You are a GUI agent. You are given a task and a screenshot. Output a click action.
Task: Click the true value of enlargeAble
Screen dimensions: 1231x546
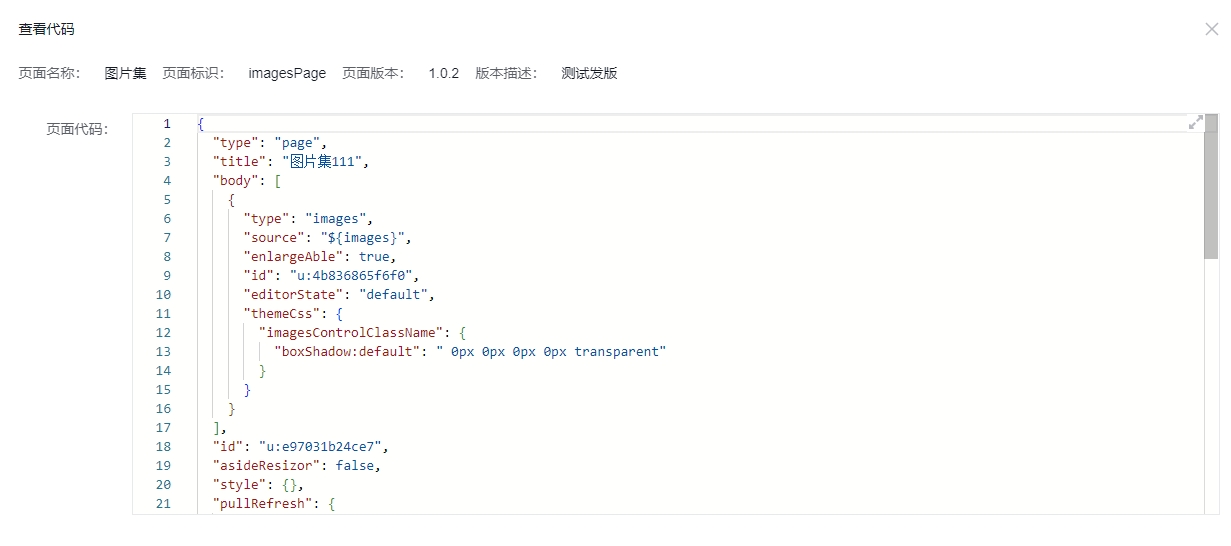[374, 257]
